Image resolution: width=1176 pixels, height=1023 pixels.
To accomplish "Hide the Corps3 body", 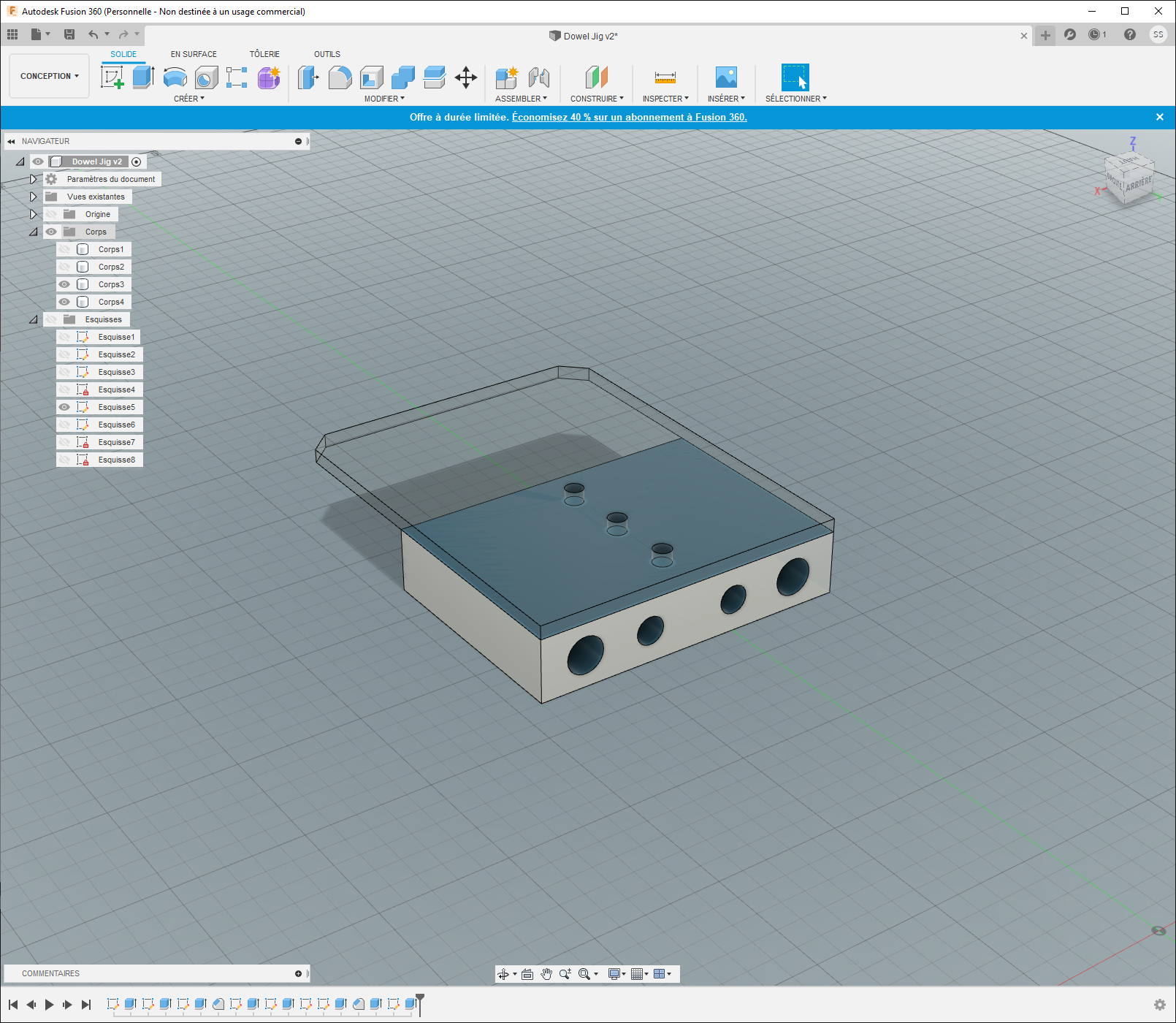I will 65,284.
